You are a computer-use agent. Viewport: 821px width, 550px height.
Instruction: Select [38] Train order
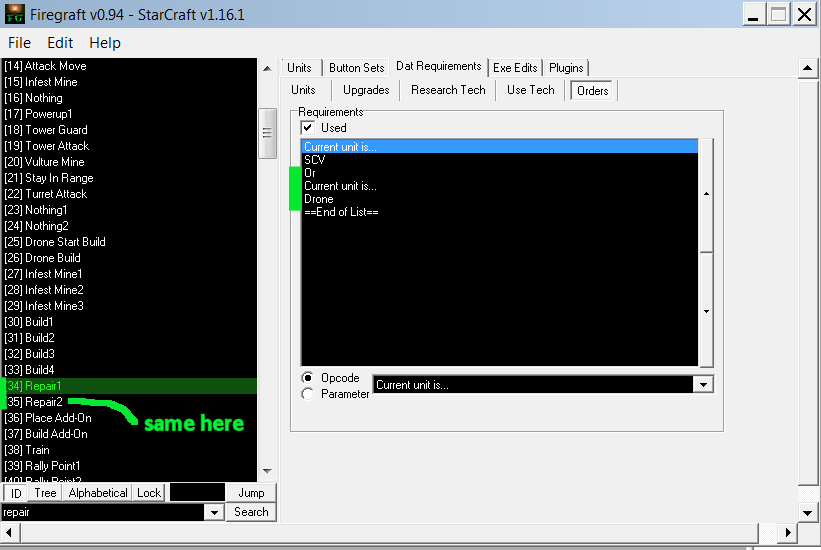pyautogui.click(x=129, y=450)
